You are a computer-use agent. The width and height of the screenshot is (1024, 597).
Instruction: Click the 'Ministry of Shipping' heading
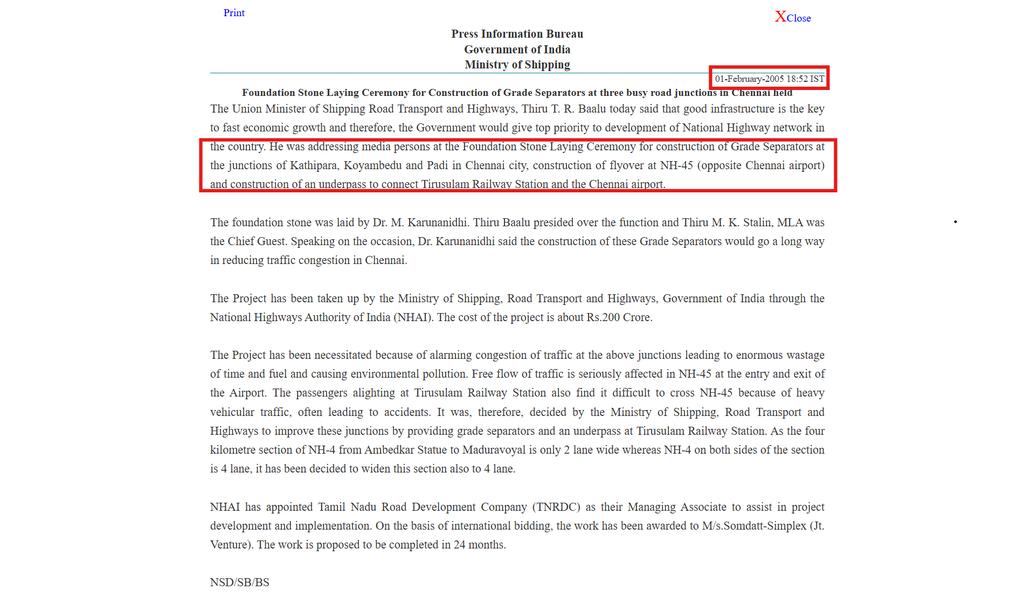pos(517,65)
